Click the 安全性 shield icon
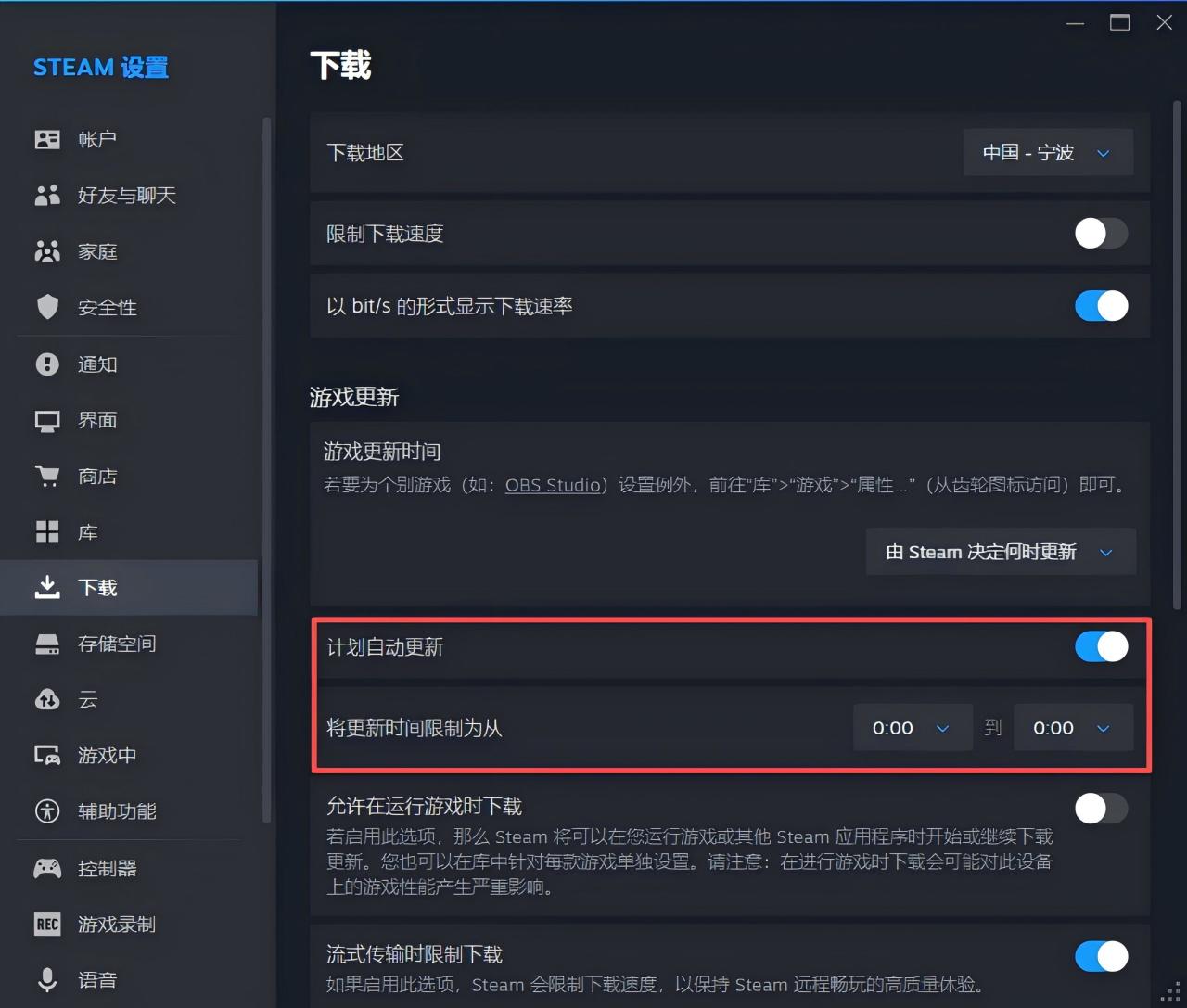Image resolution: width=1187 pixels, height=1008 pixels. [x=47, y=307]
